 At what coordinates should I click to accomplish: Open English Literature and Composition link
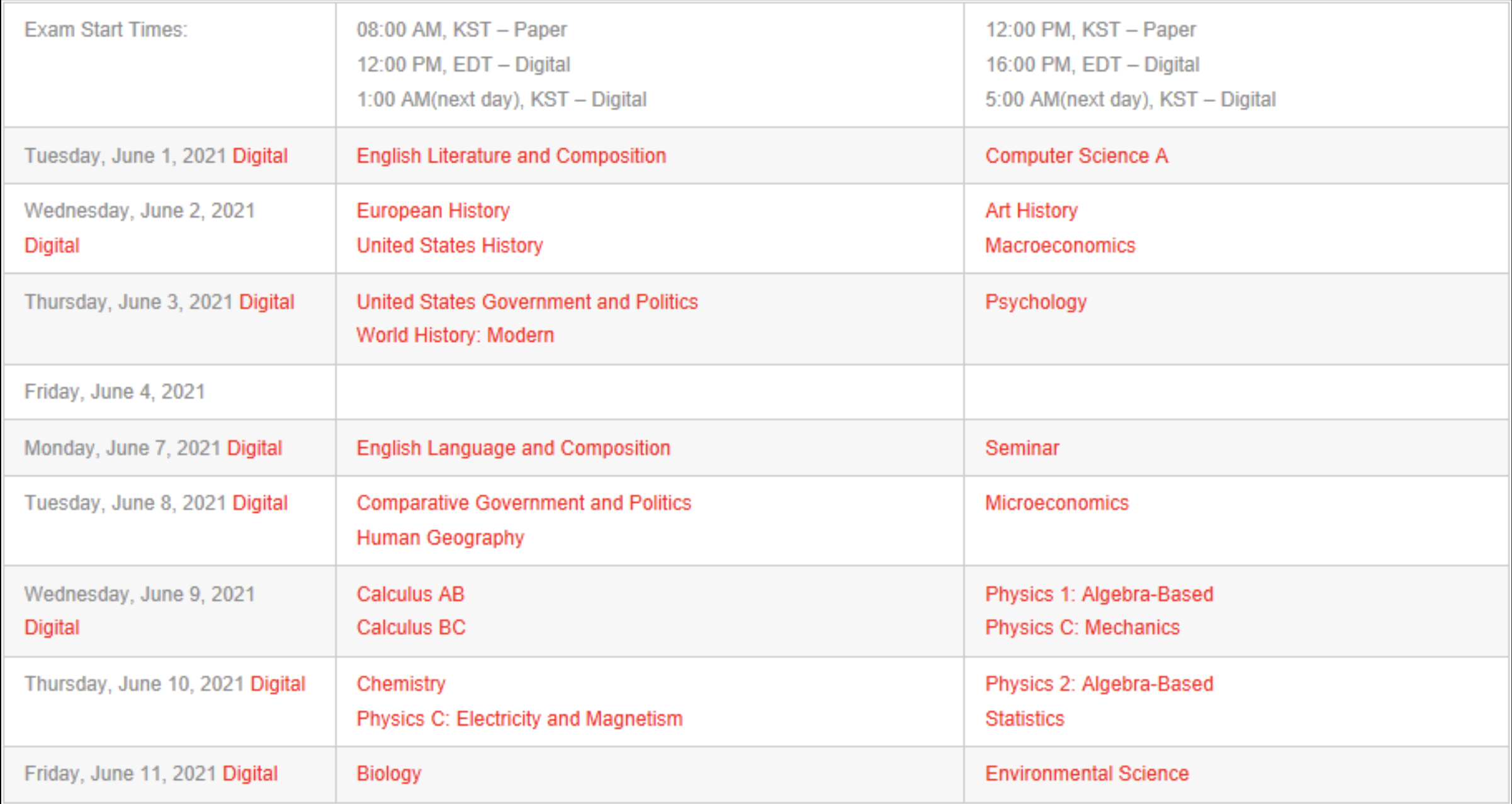pyautogui.click(x=511, y=155)
